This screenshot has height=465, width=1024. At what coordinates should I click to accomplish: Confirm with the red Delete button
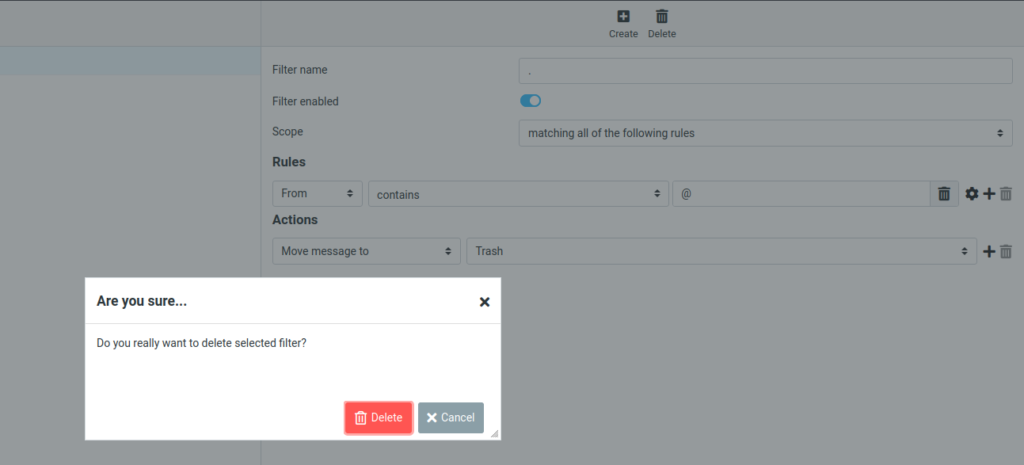tap(378, 418)
